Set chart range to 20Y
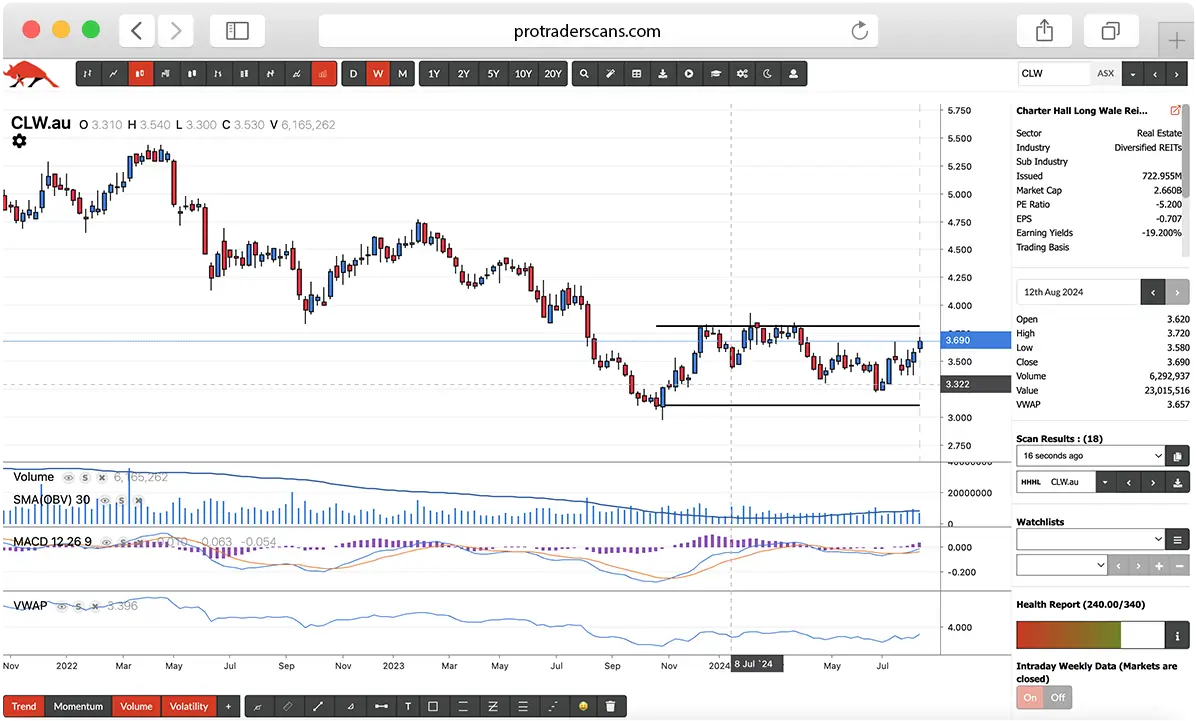Viewport: 1196px width, 721px height. point(553,74)
